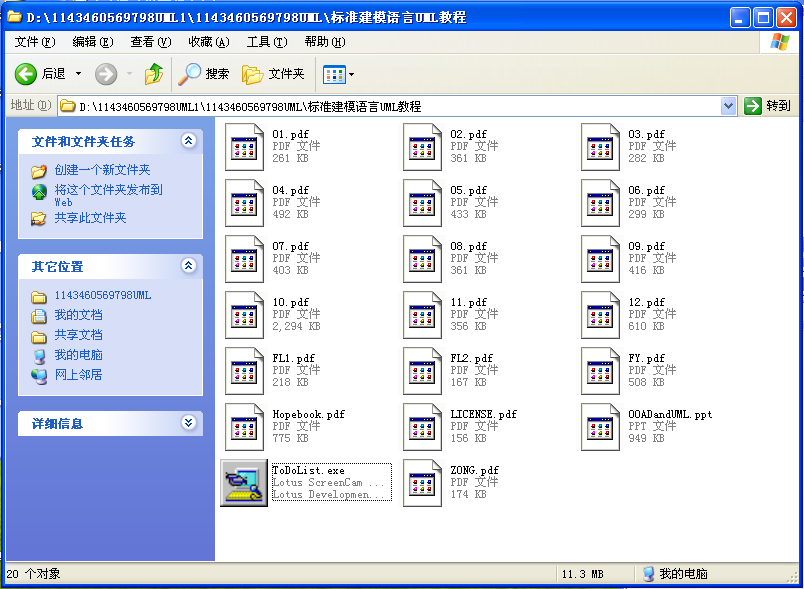This screenshot has width=804, height=589.
Task: Open the Search (搜索) toolbar button
Action: pos(204,74)
